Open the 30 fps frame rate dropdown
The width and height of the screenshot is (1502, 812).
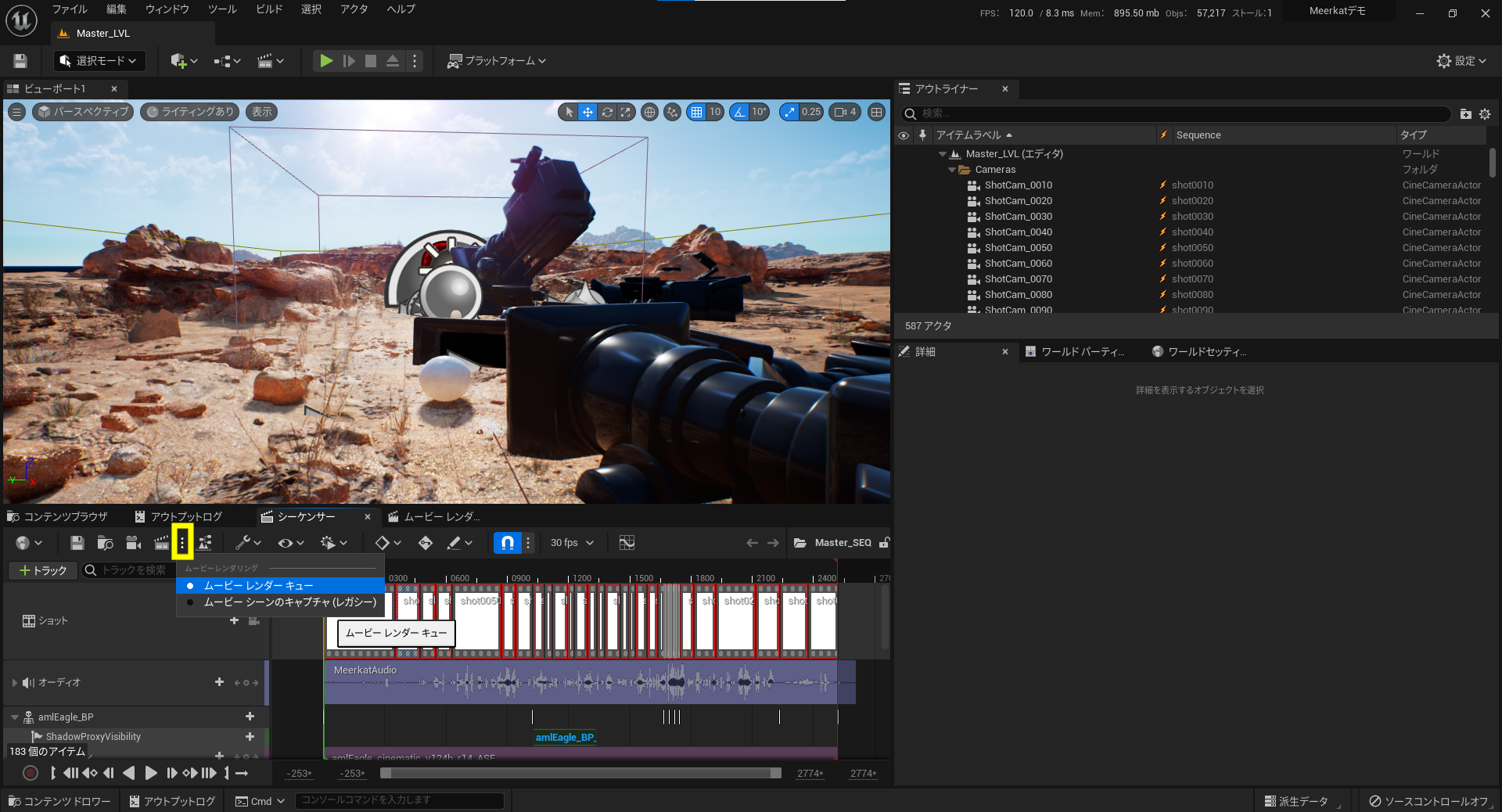(572, 542)
